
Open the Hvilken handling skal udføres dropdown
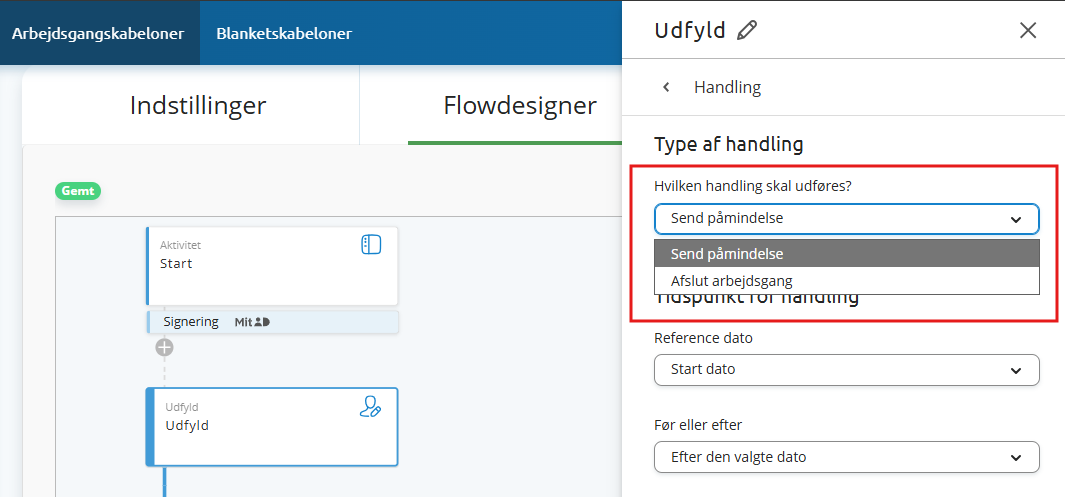(846, 219)
